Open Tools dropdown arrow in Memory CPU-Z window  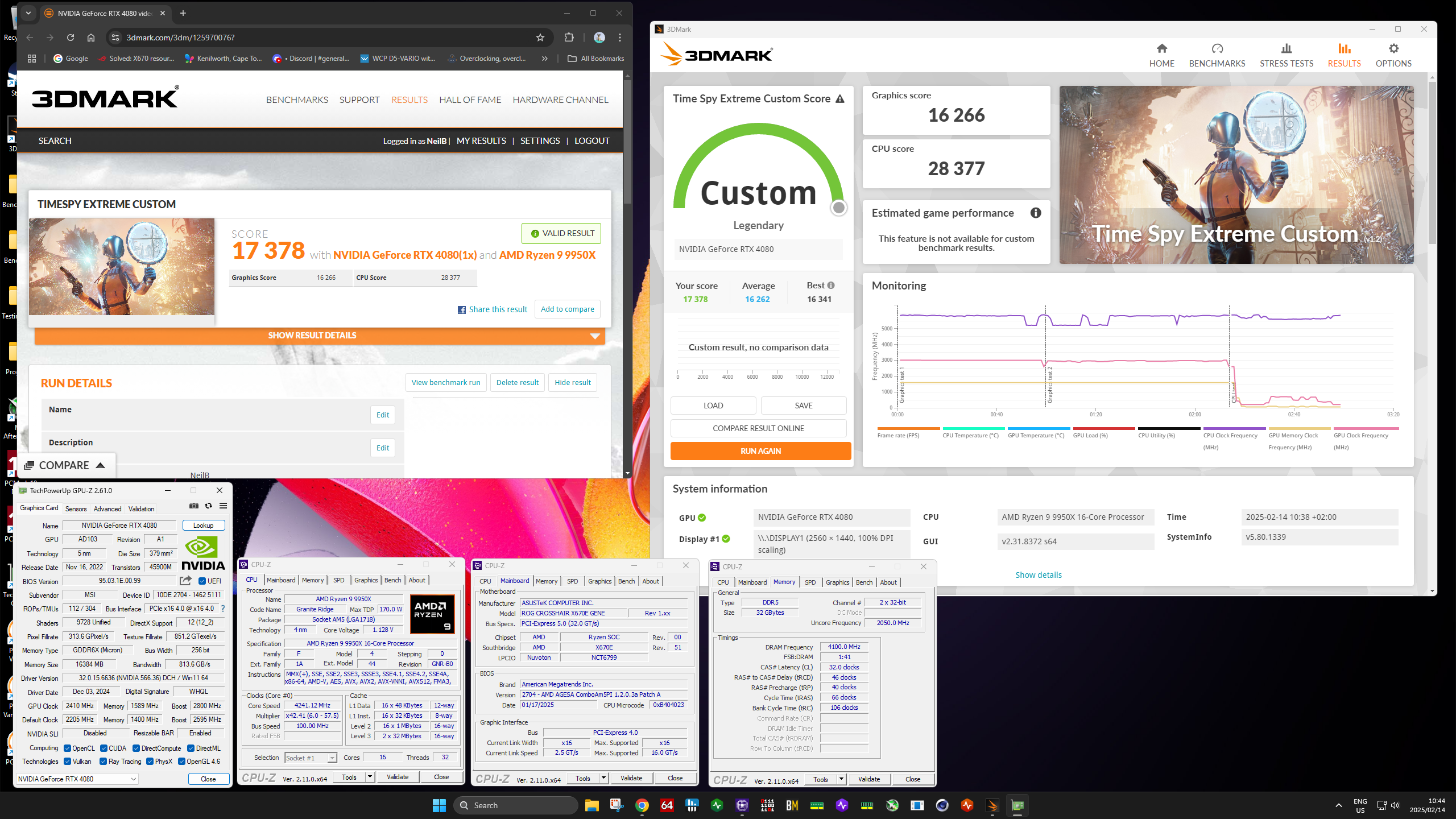tap(841, 779)
